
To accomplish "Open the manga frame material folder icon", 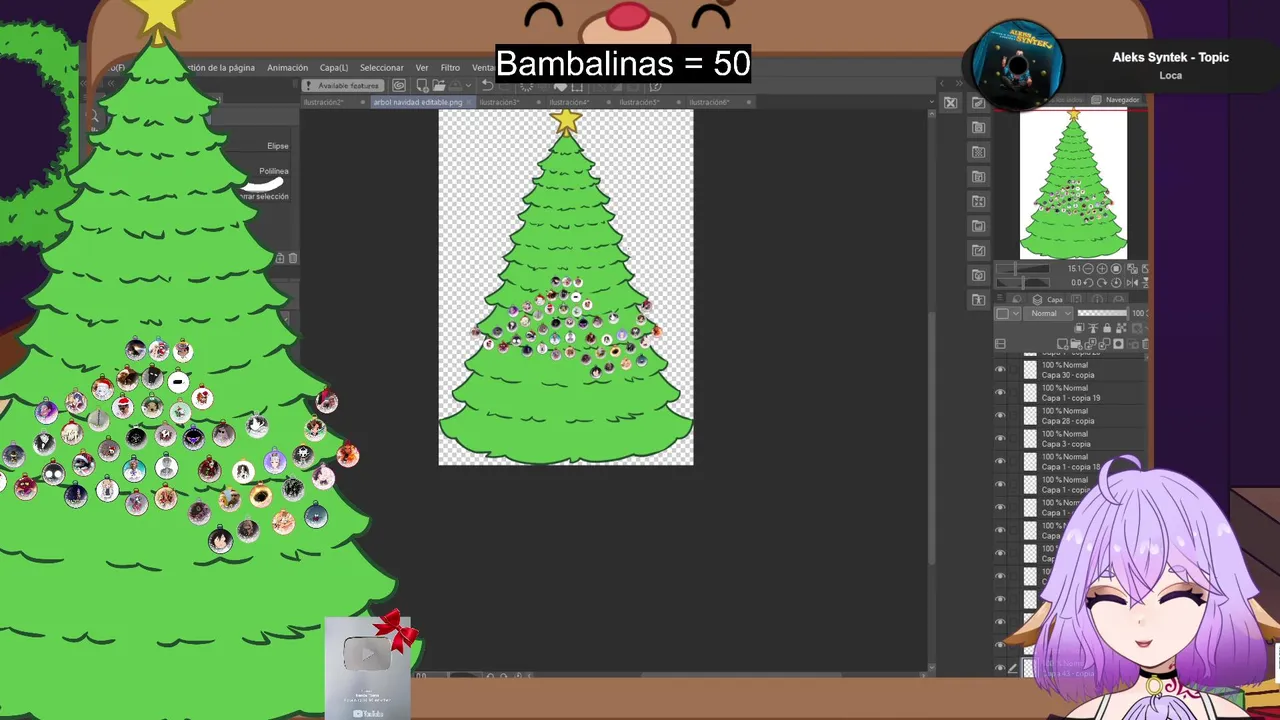I will pyautogui.click(x=978, y=177).
